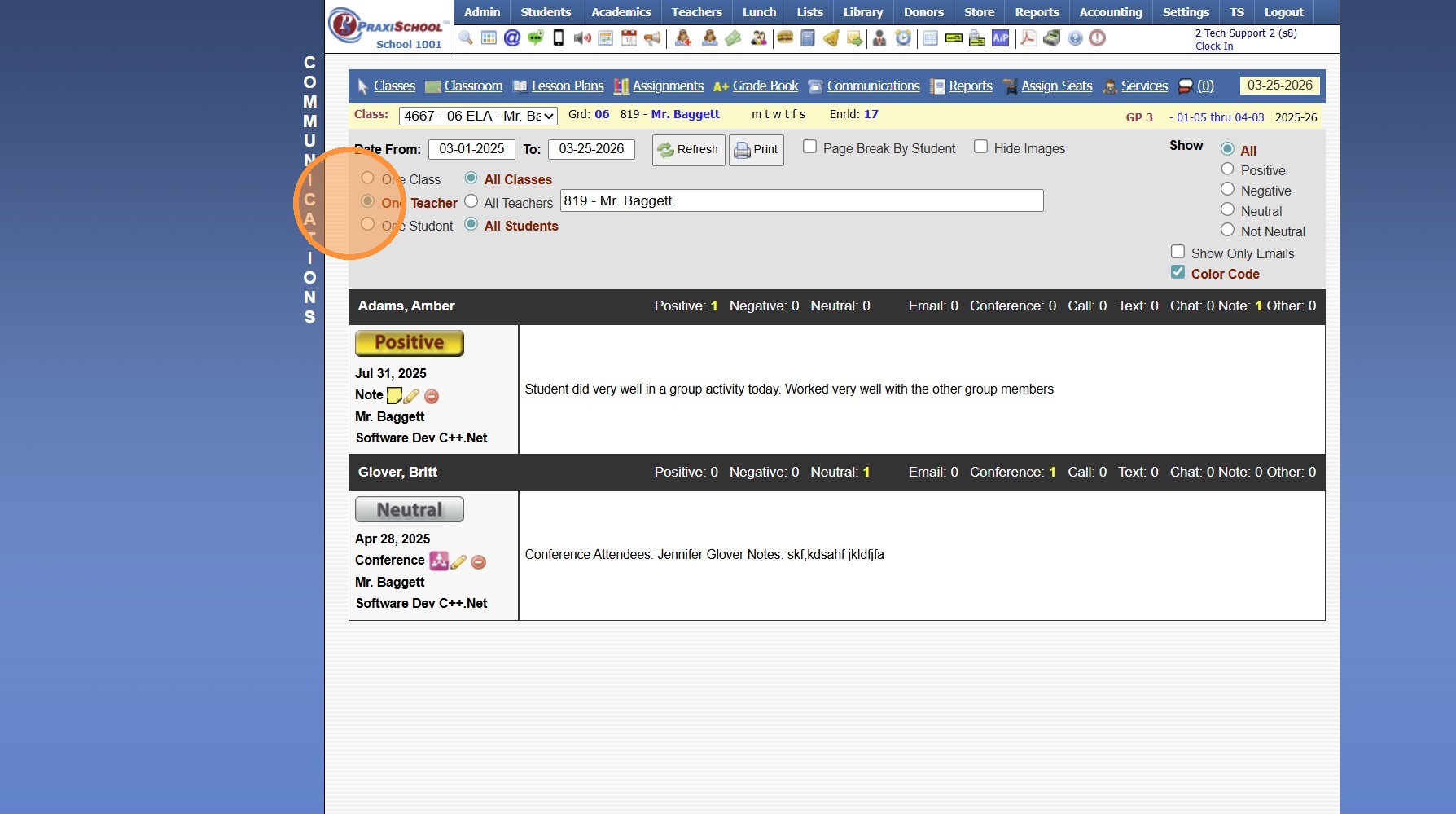This screenshot has width=1456, height=814.
Task: Delete Amber Adams' note with red minus
Action: pyautogui.click(x=432, y=396)
